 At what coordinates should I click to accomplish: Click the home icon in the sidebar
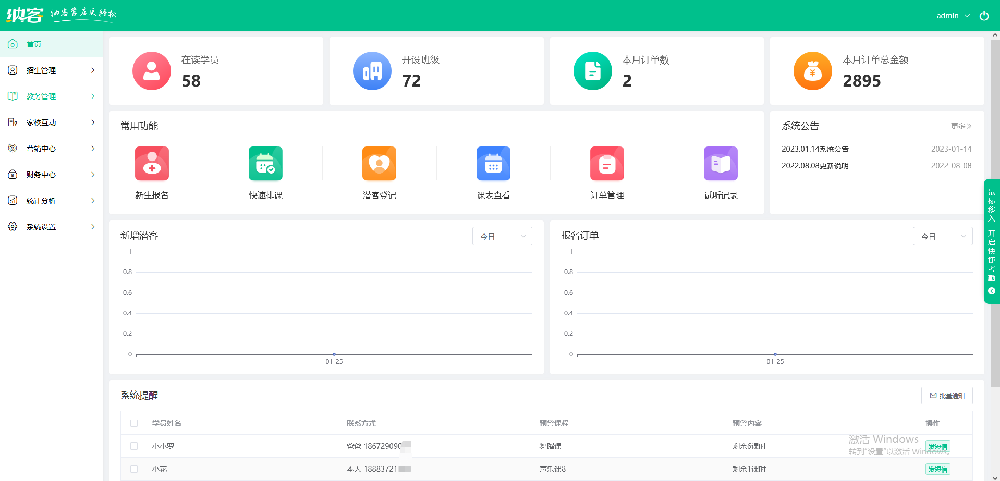click(x=12, y=44)
